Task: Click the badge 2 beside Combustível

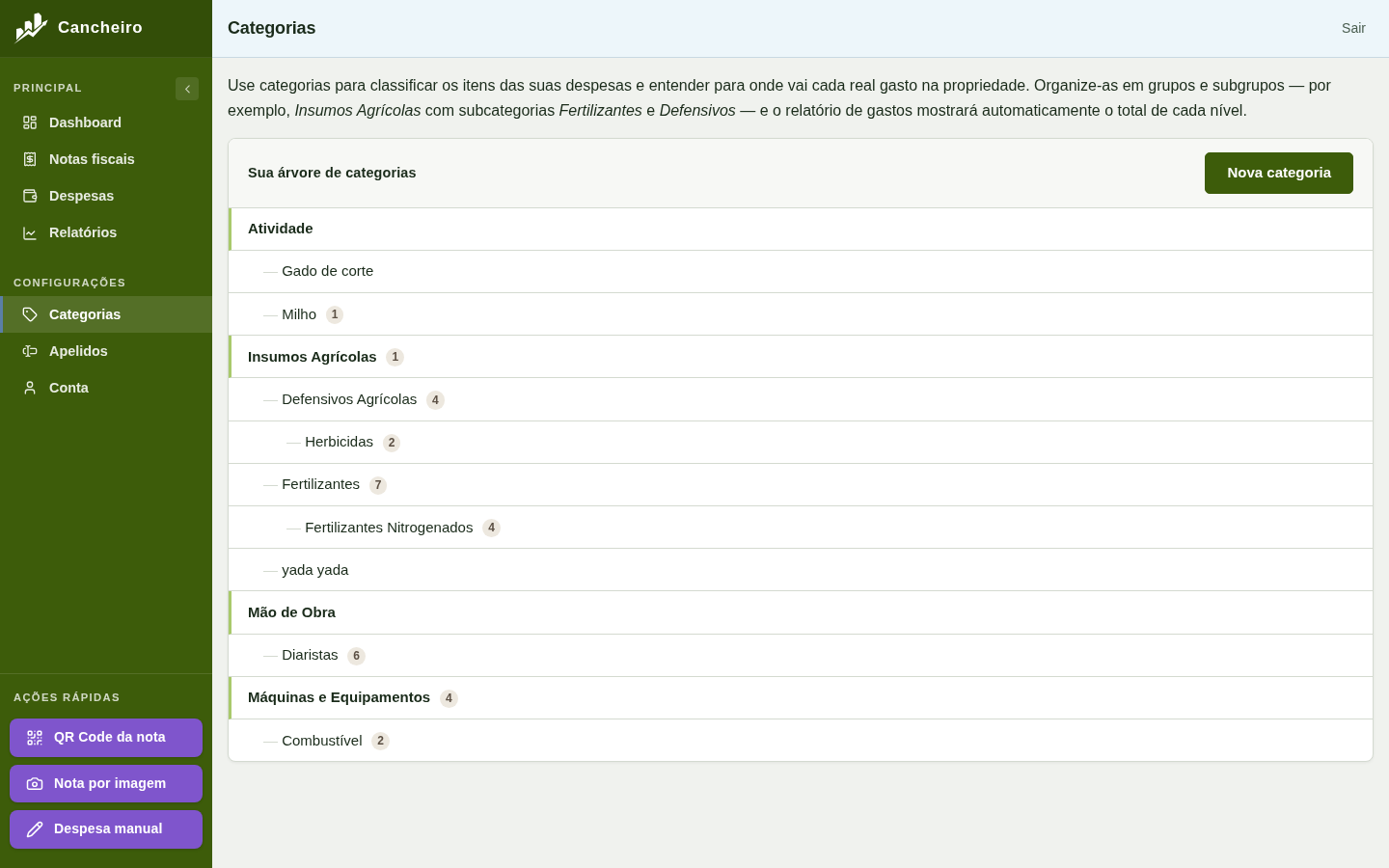Action: click(380, 742)
